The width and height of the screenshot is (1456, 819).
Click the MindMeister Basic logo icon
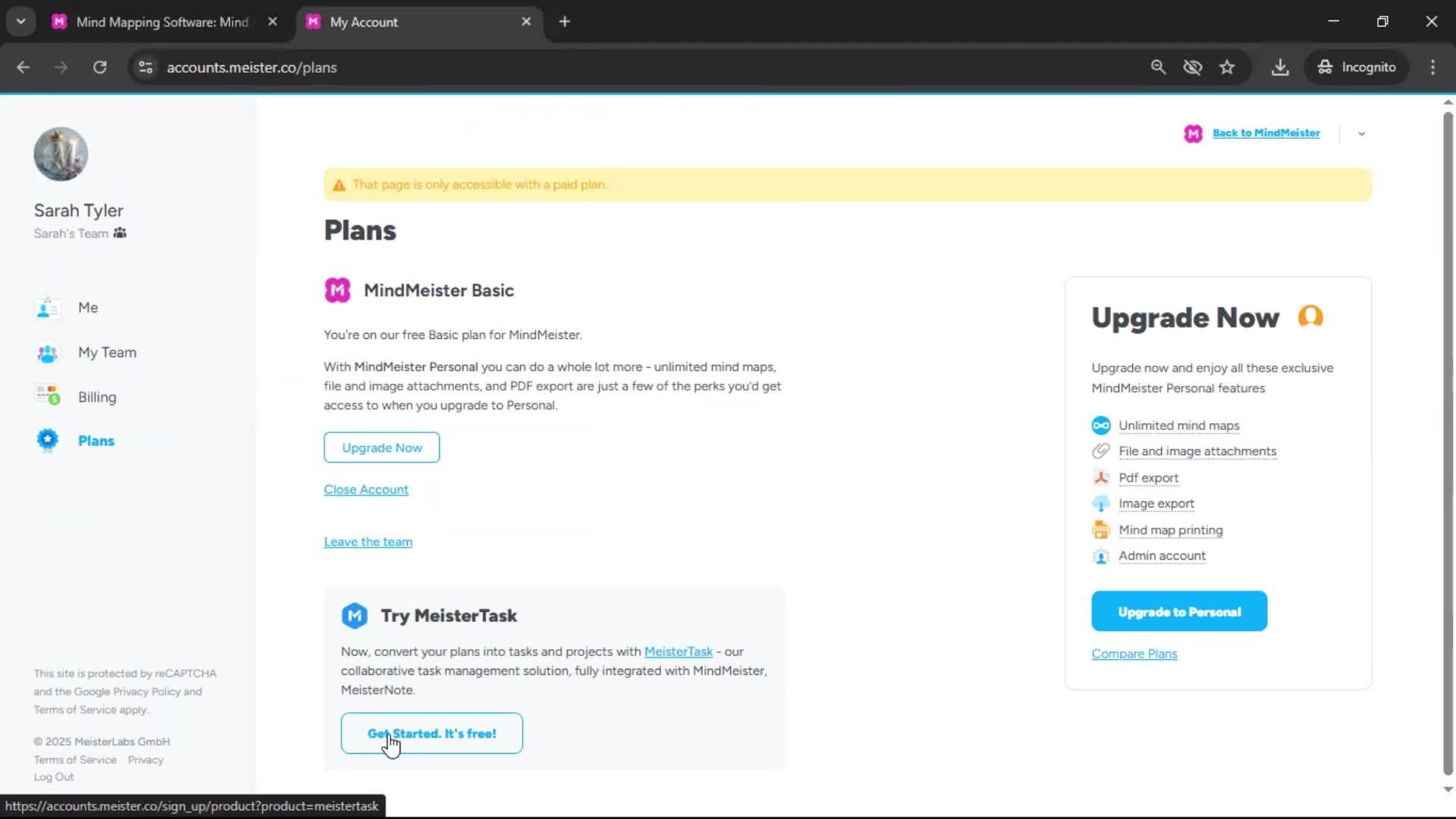(x=337, y=290)
